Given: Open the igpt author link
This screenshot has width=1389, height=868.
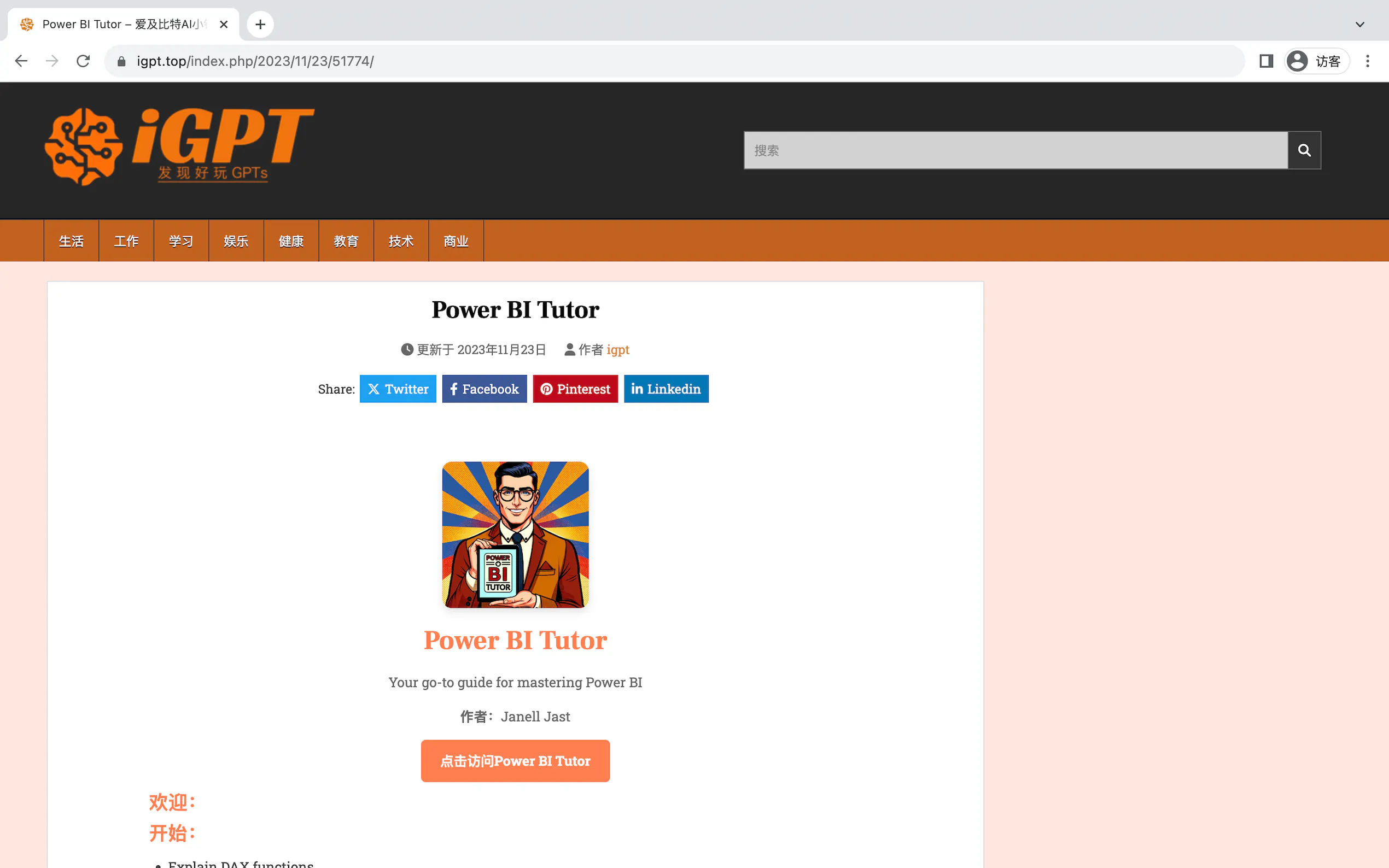Looking at the screenshot, I should pos(618,350).
